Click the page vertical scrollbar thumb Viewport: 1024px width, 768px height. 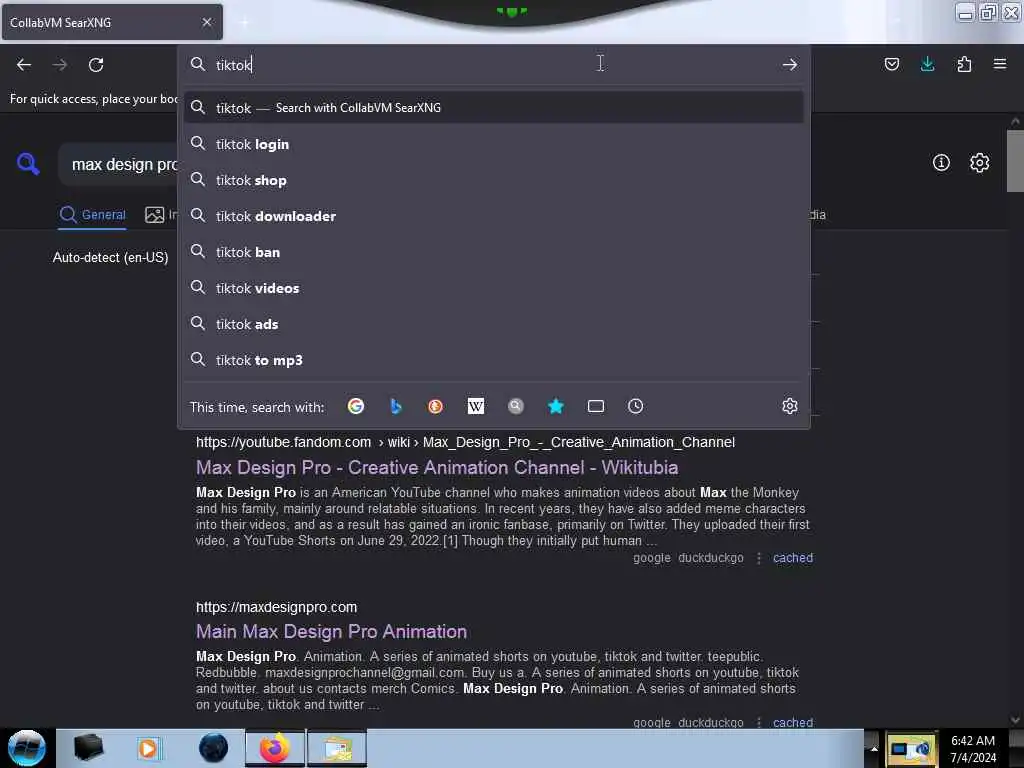[x=1015, y=161]
